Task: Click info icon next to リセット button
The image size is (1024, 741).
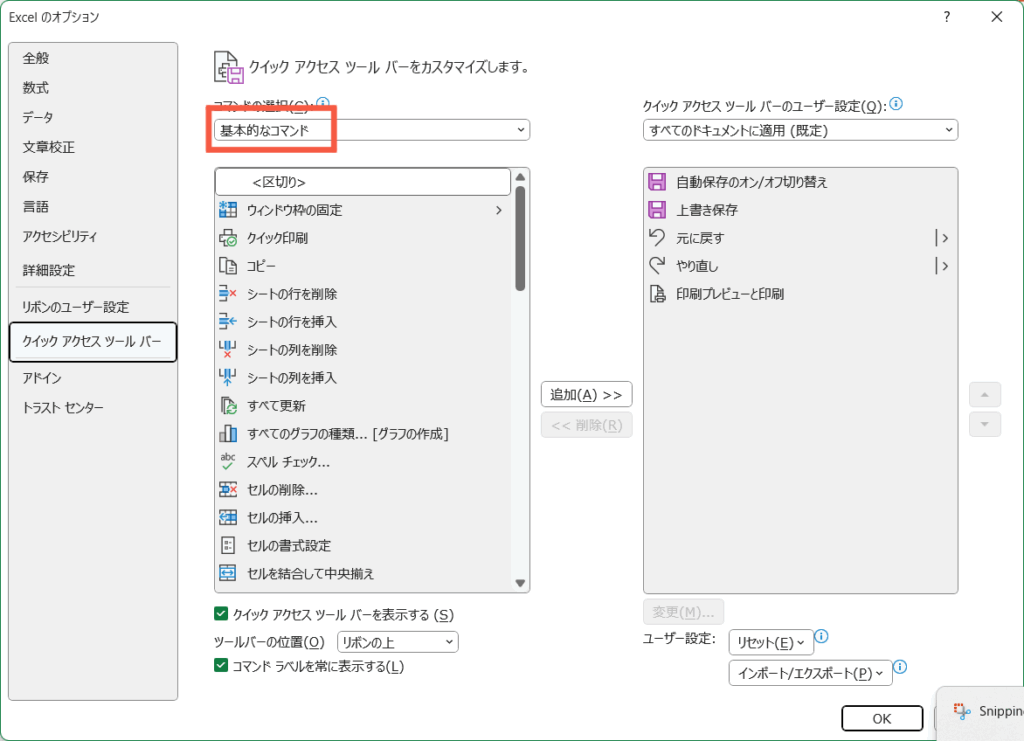Action: click(822, 636)
